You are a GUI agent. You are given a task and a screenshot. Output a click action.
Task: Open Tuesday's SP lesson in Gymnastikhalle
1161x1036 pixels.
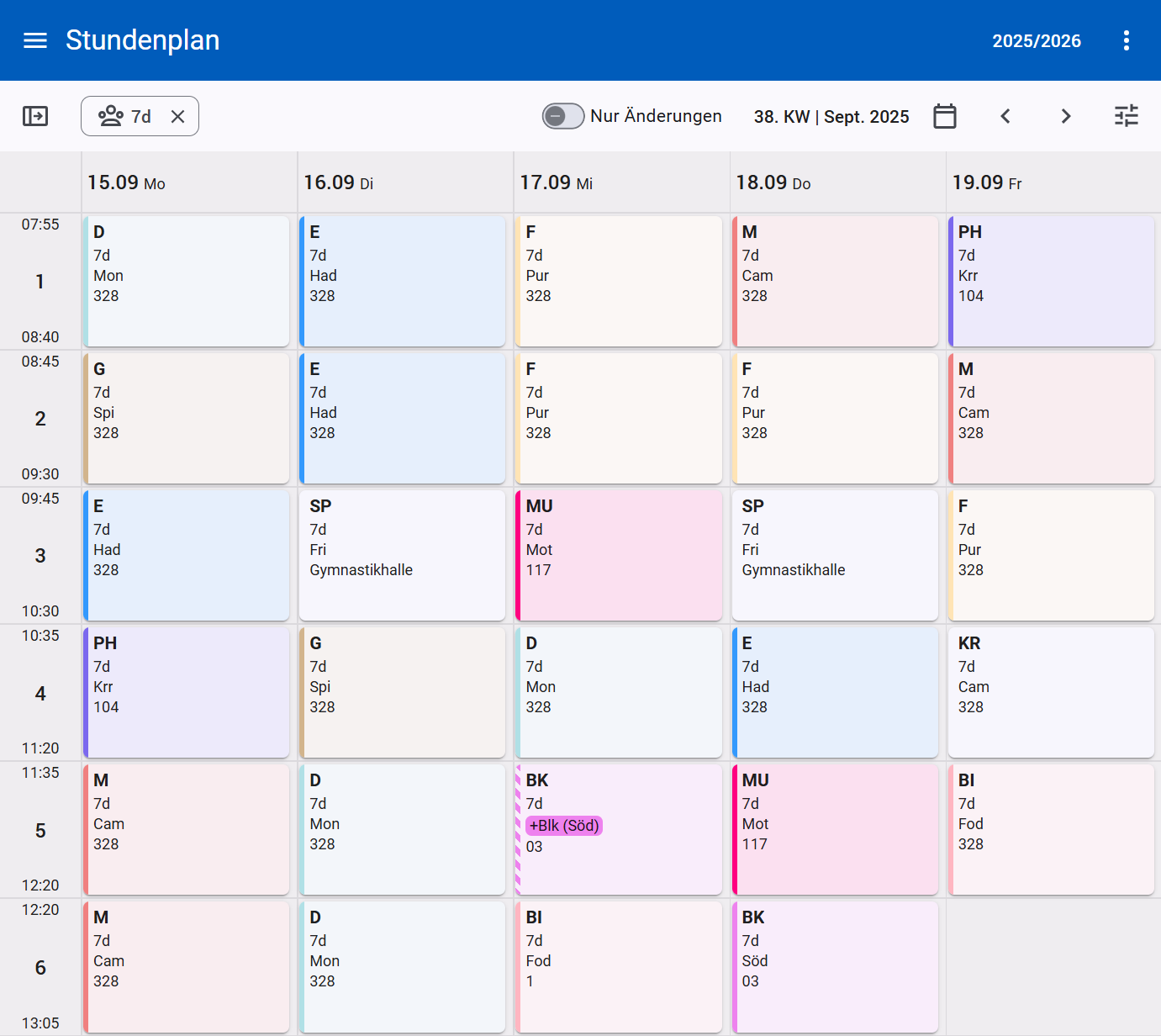coord(403,555)
